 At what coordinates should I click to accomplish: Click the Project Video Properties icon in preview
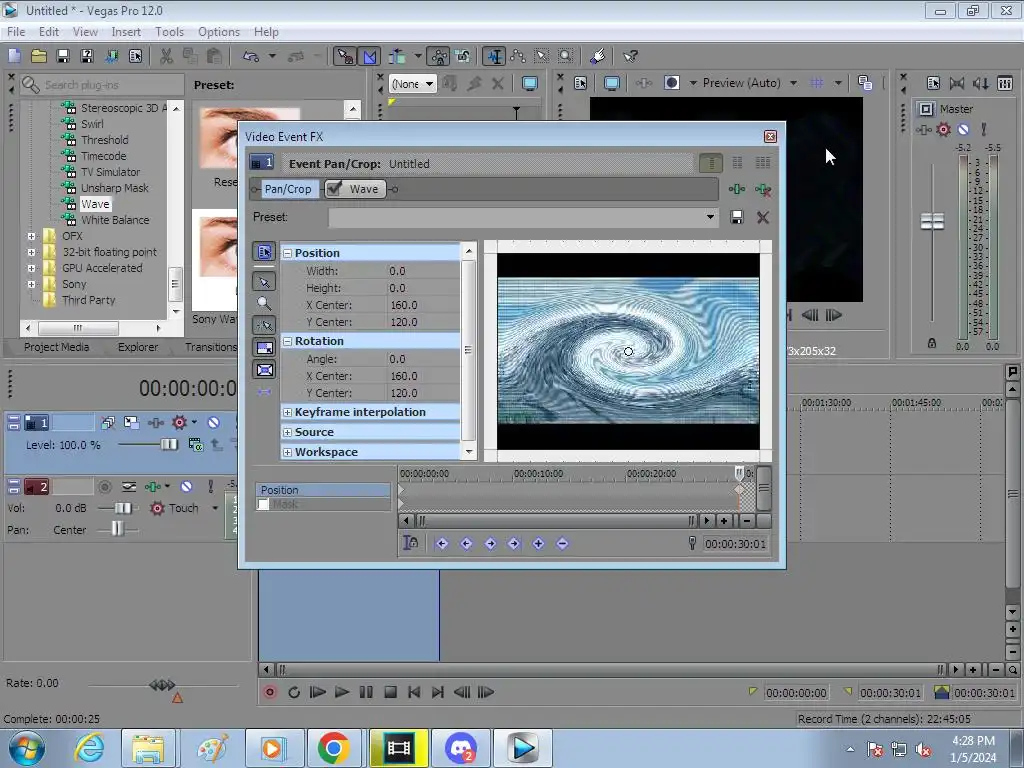pos(581,83)
